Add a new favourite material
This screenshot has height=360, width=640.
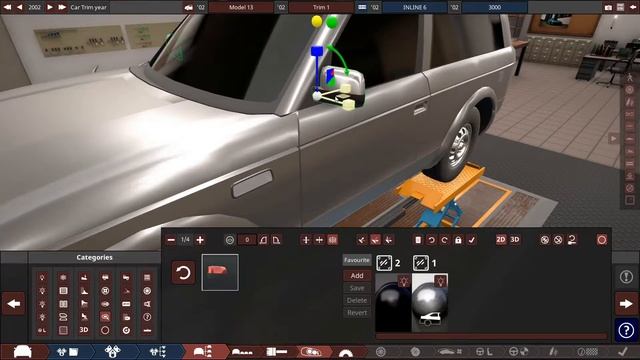[357, 276]
